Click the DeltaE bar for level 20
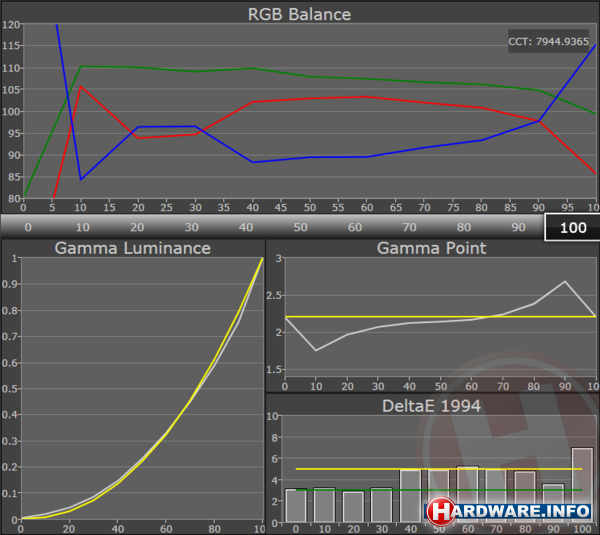Image resolution: width=600 pixels, height=535 pixels. [353, 507]
